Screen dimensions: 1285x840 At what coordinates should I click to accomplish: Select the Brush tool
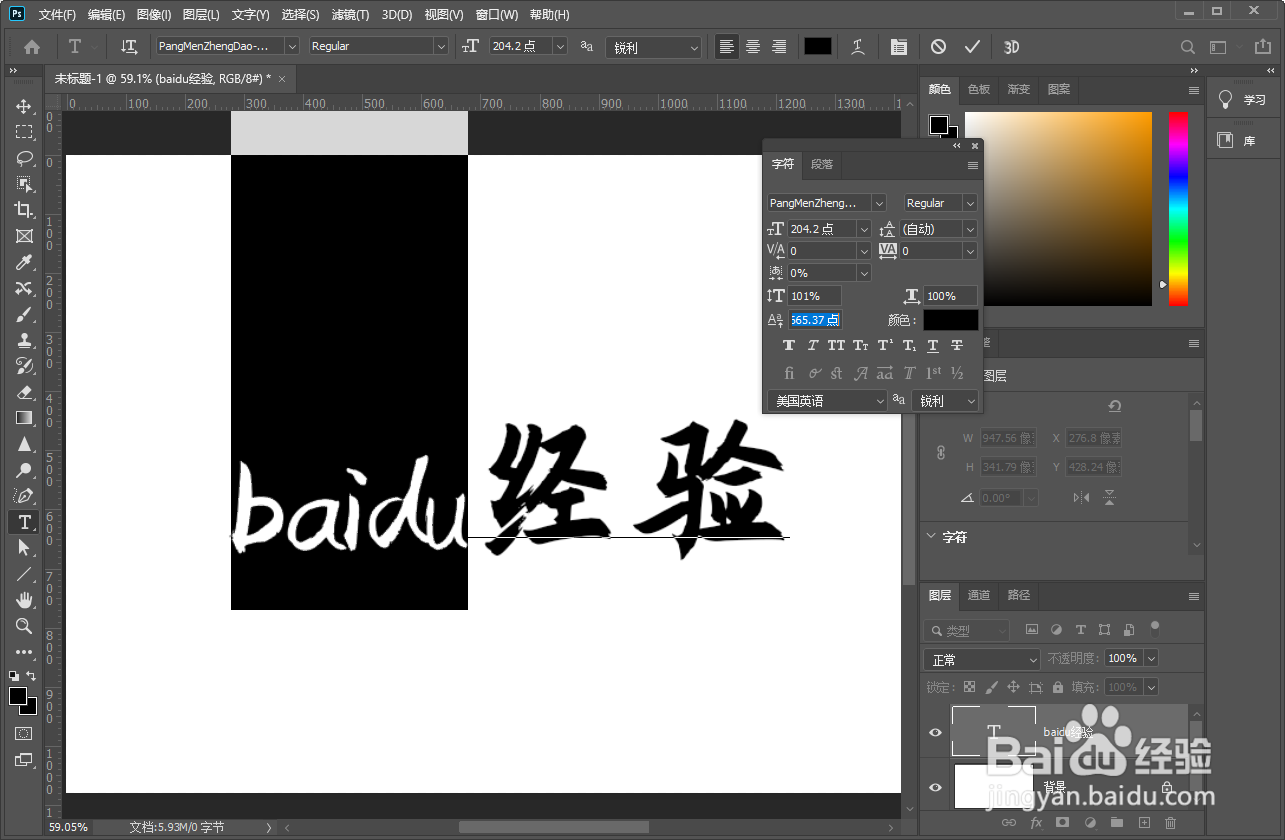tap(24, 314)
